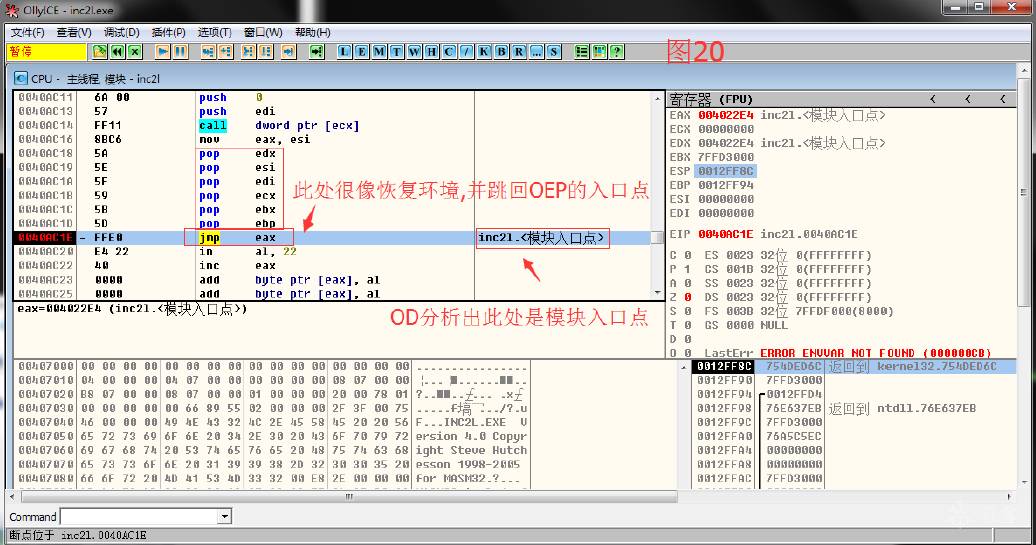Open appearance options color icon

[599, 52]
